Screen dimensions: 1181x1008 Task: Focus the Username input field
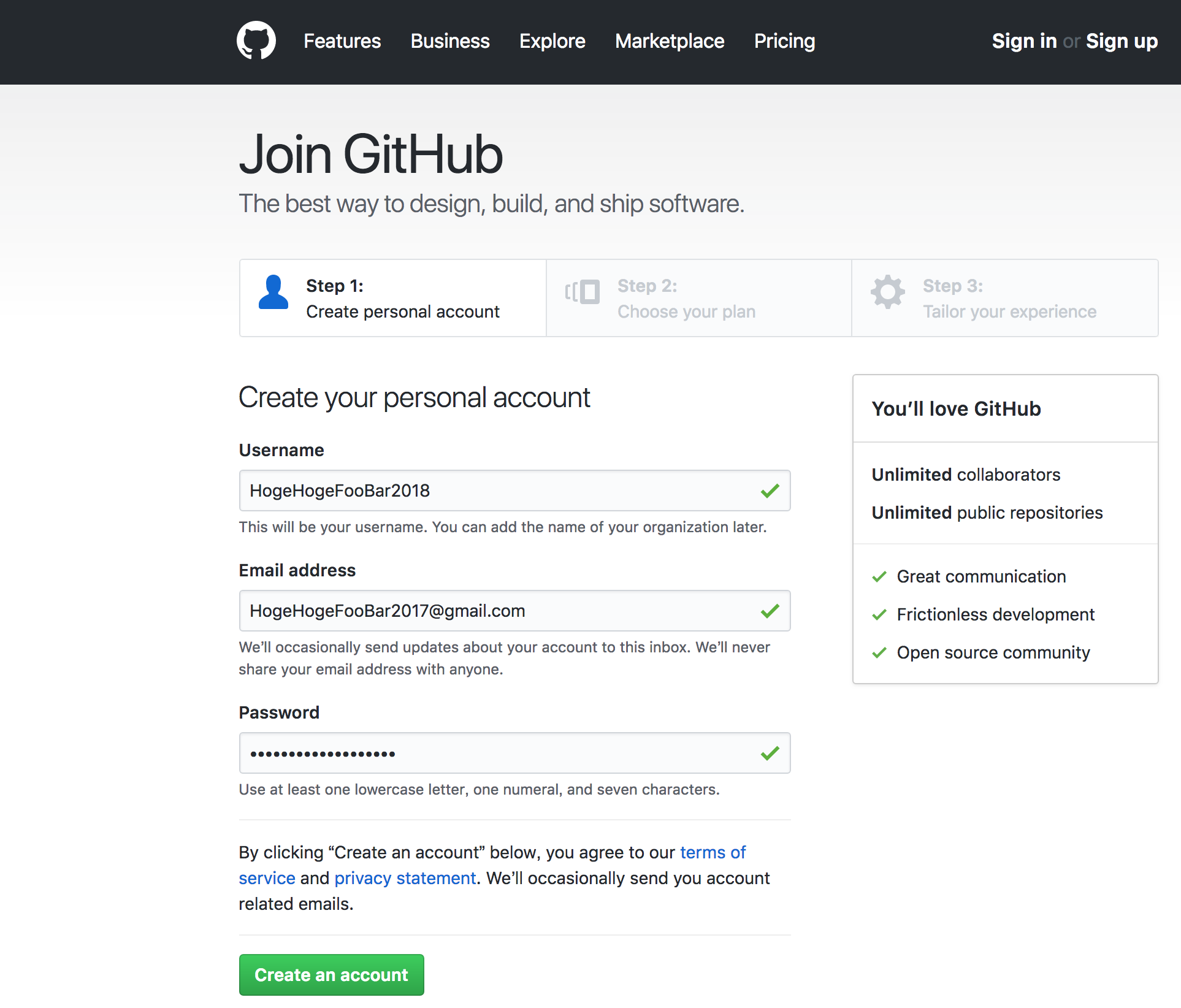coord(514,491)
